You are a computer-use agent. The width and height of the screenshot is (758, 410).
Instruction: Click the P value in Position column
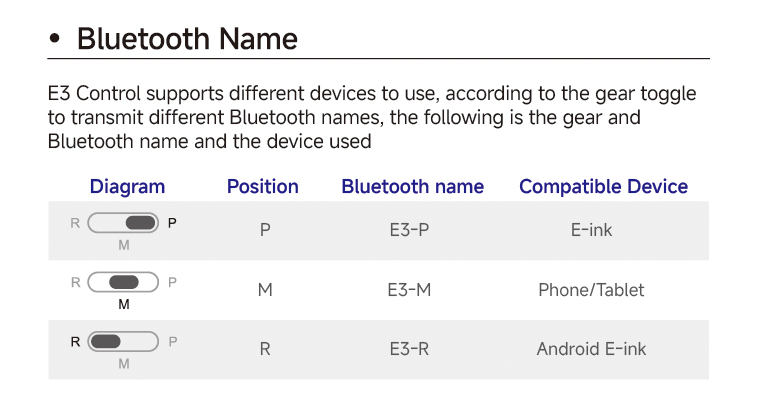(x=265, y=229)
